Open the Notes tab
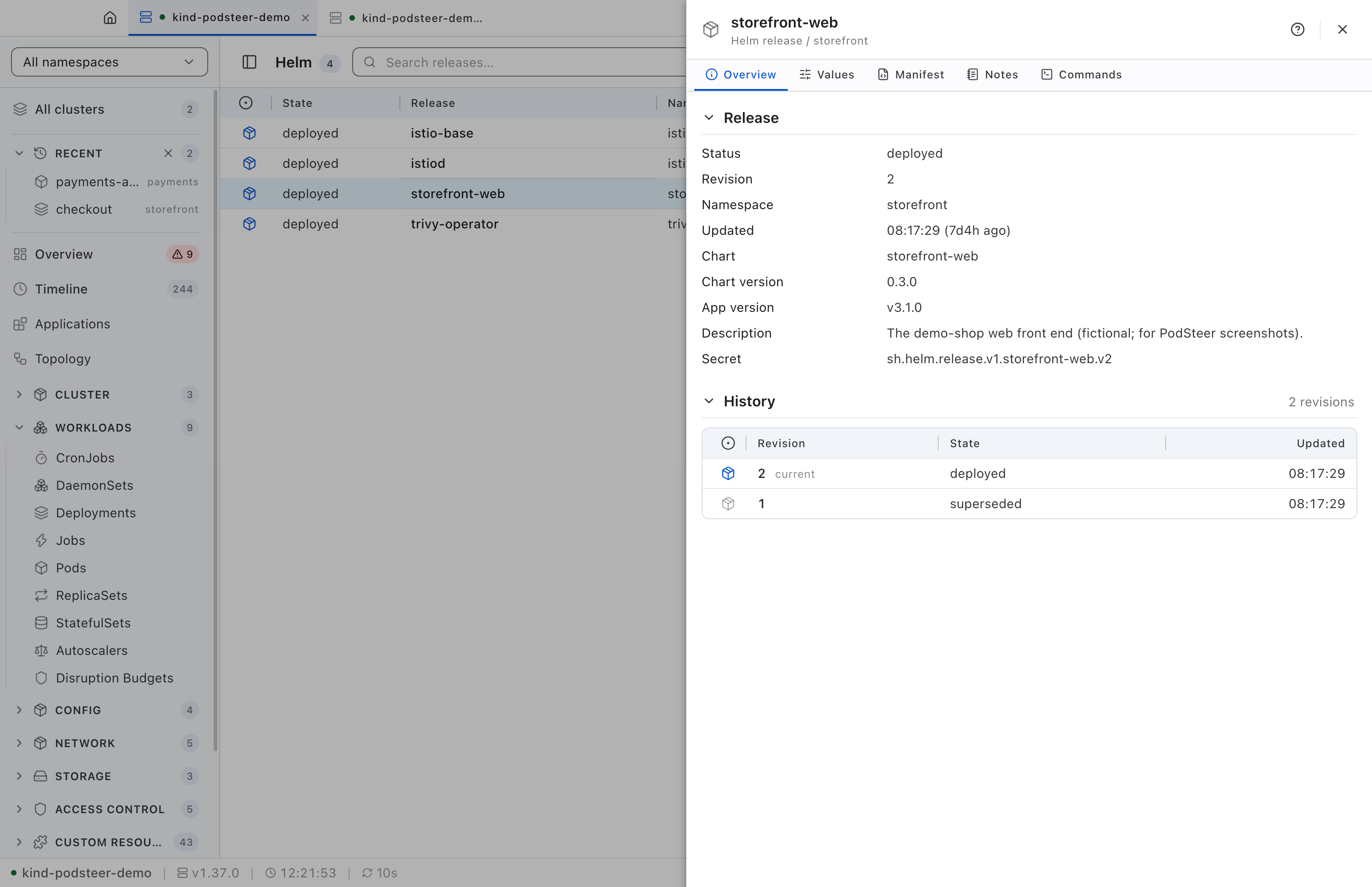The image size is (1372, 887). 993,75
